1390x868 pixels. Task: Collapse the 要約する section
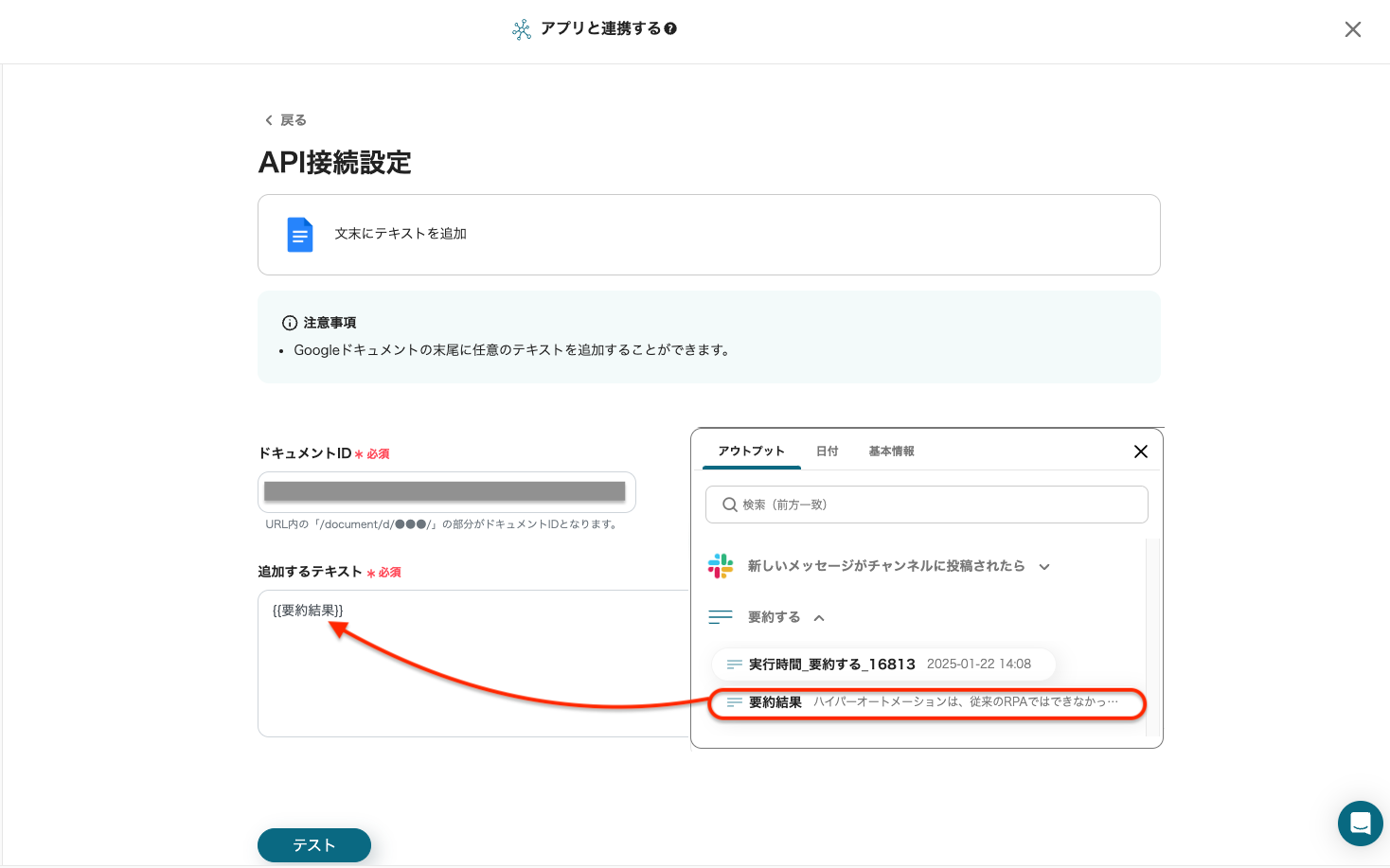pos(819,618)
